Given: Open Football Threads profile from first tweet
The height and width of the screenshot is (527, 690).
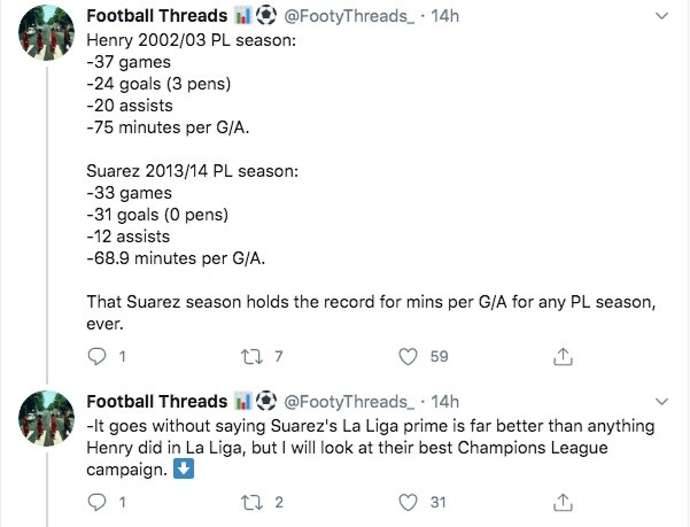Looking at the screenshot, I should point(157,16).
